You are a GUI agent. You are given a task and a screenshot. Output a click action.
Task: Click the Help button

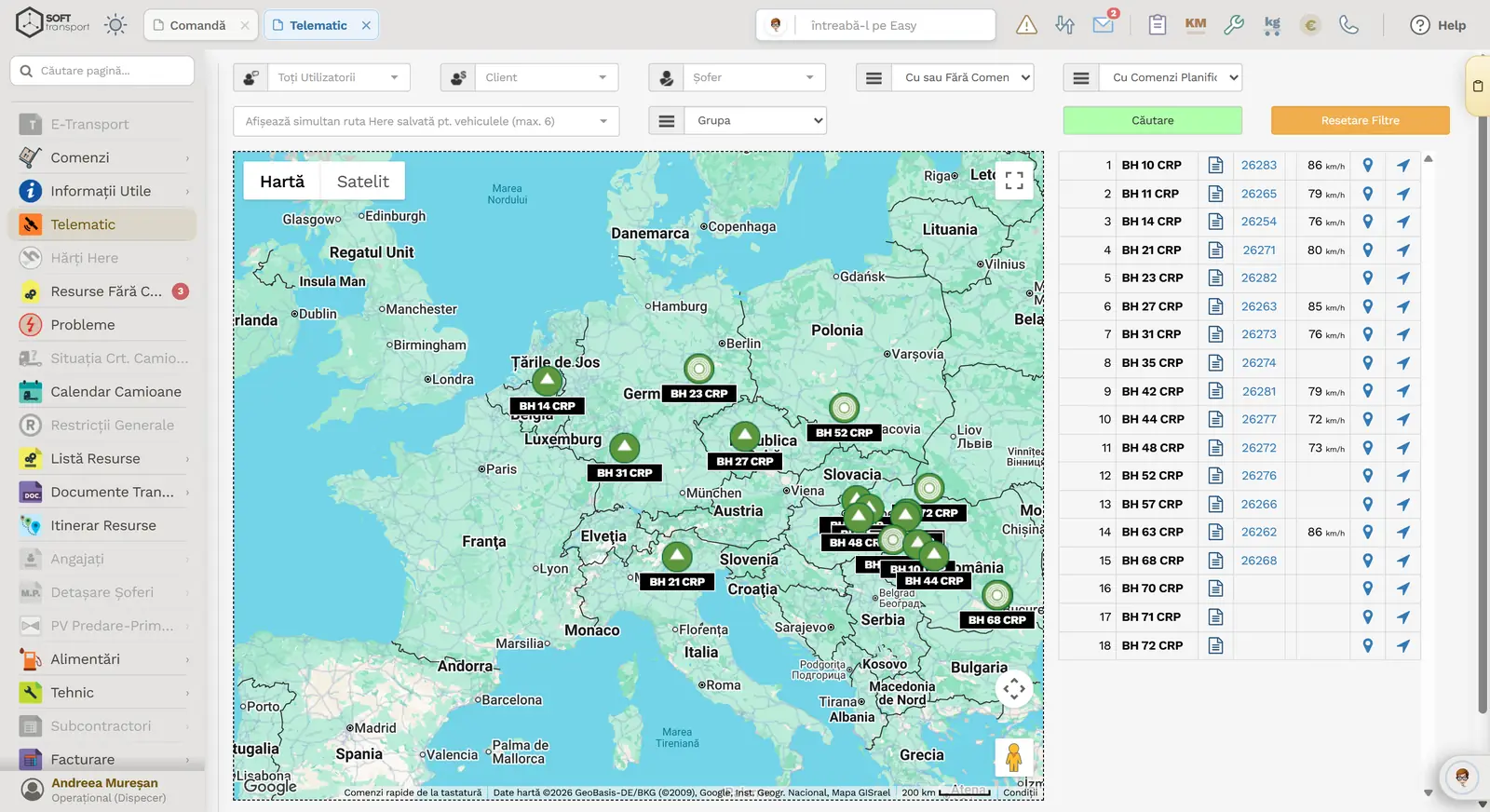[1438, 25]
